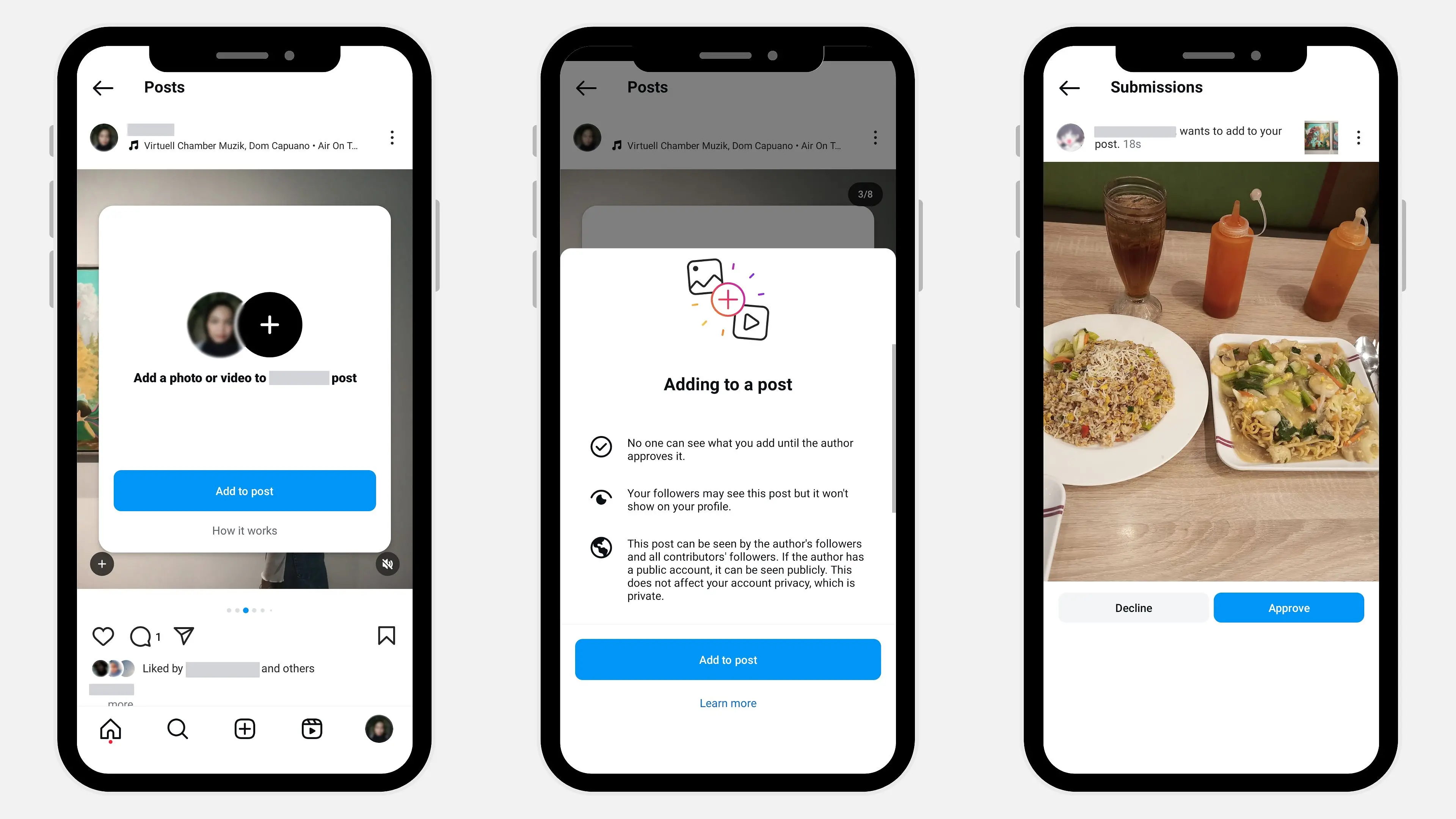Tap the back arrow on Posts

point(103,87)
